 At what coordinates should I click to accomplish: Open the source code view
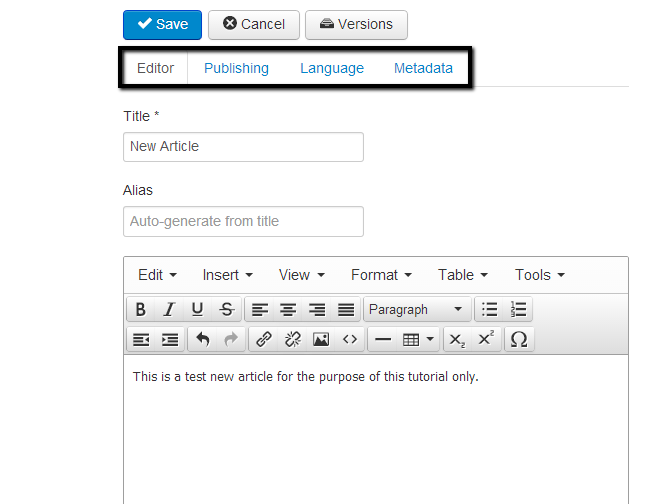[349, 339]
